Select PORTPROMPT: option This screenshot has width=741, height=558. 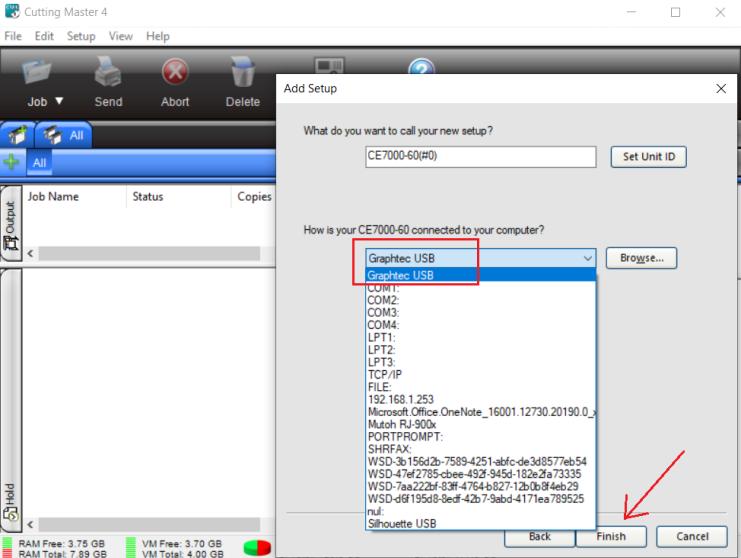481,437
